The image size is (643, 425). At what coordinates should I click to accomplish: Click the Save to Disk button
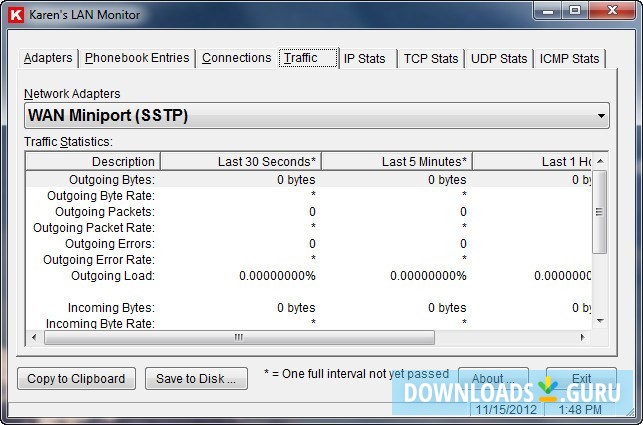click(196, 378)
